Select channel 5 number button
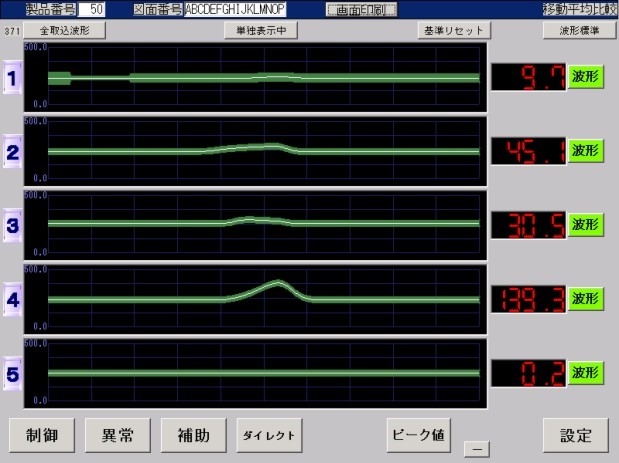Image resolution: width=619 pixels, height=463 pixels. (12, 374)
